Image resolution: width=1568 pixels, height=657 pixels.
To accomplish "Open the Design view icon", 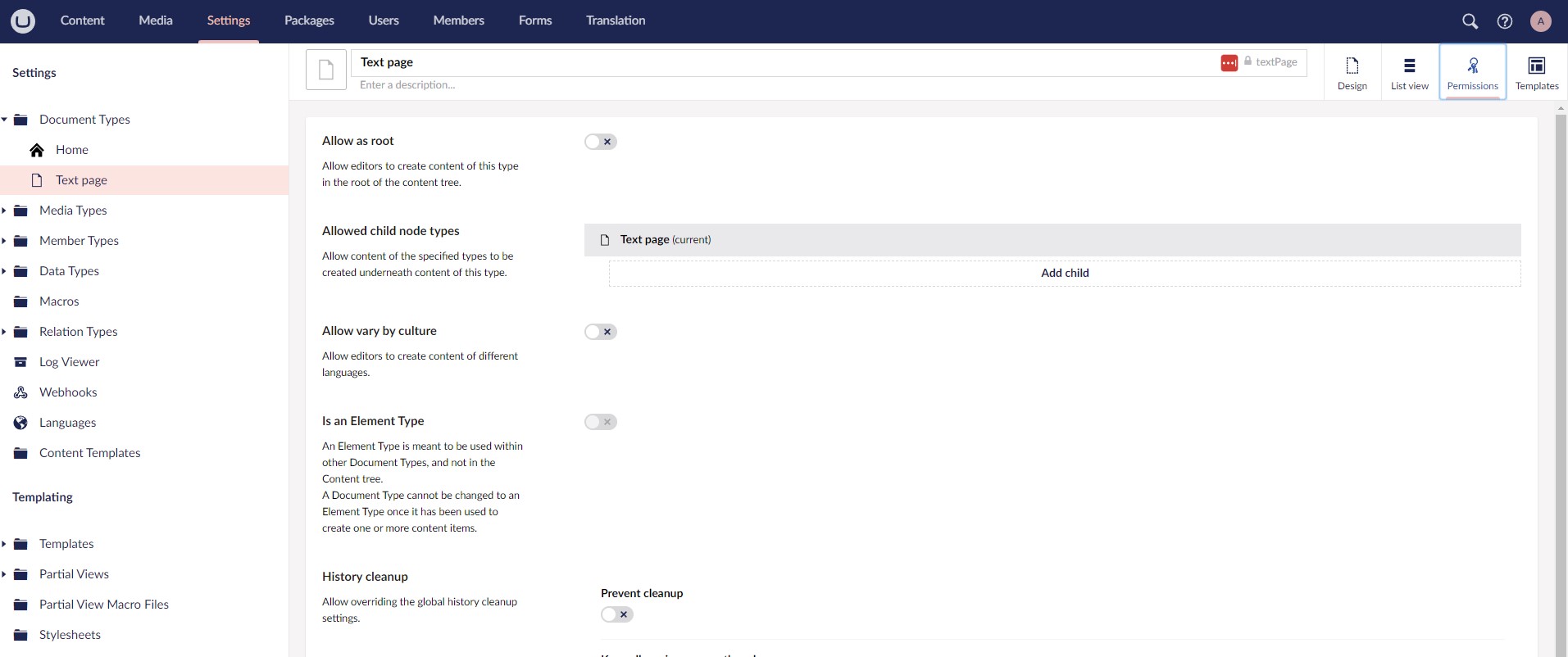I will 1352,72.
